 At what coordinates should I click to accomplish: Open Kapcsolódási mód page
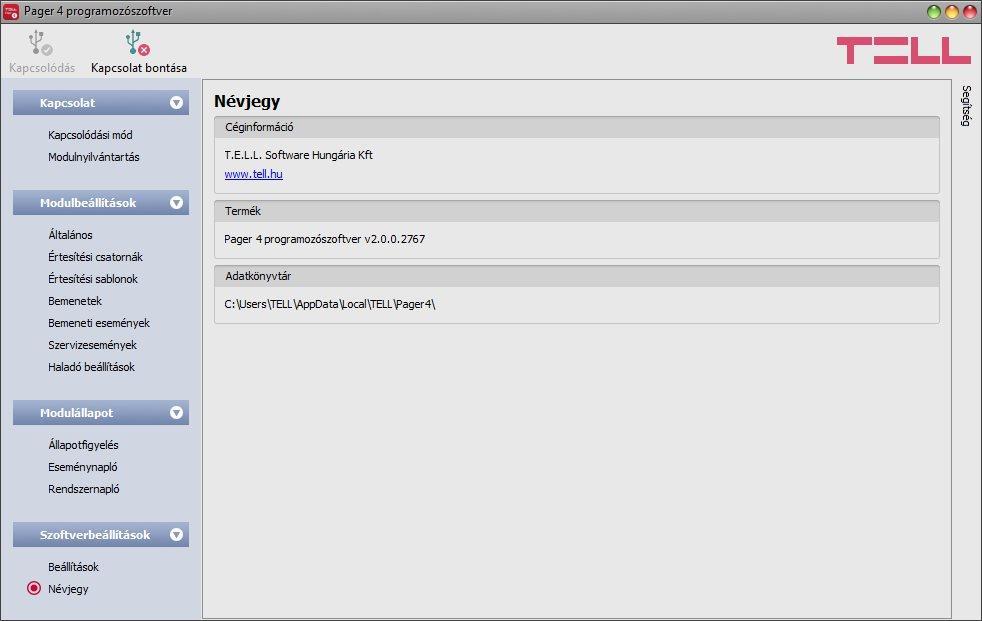click(90, 135)
